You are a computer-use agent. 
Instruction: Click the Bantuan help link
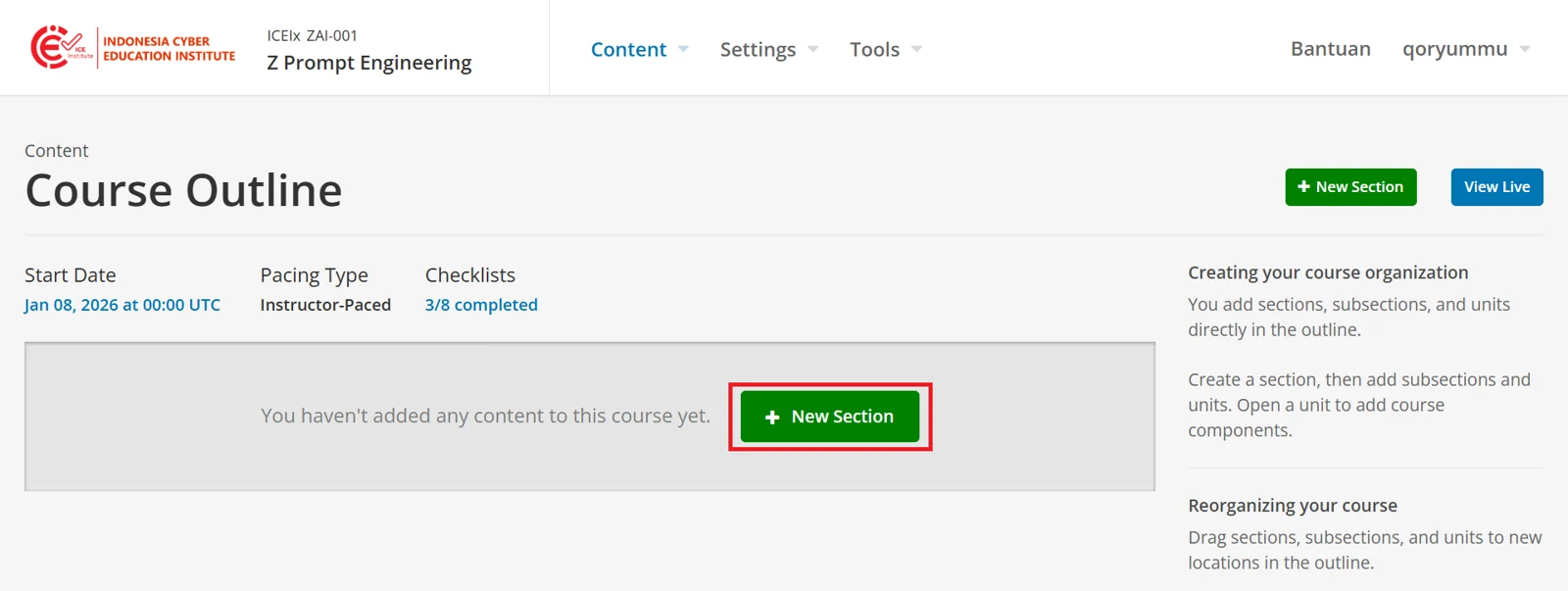coord(1330,49)
